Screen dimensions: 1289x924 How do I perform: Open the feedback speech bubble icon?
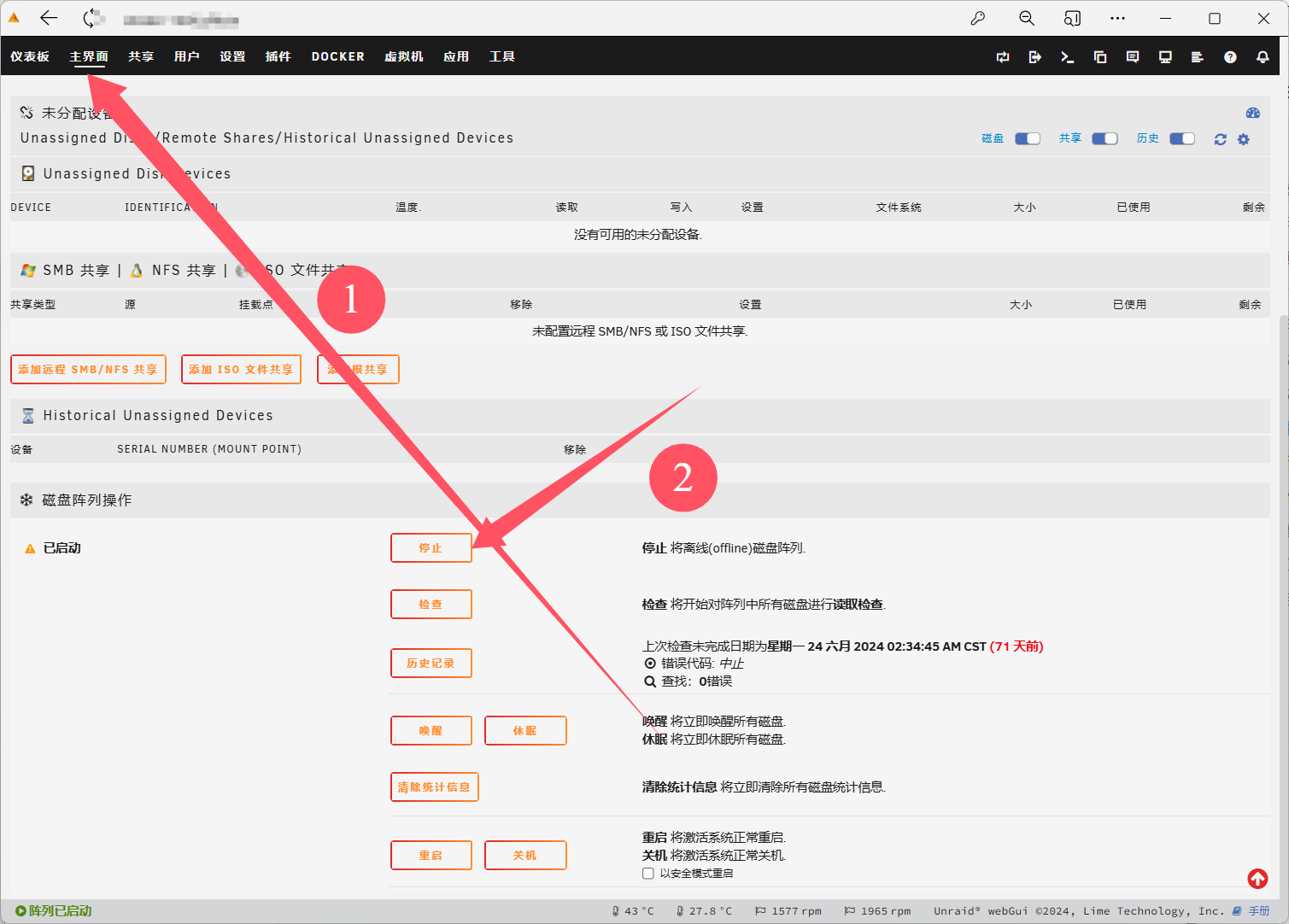coord(1133,57)
